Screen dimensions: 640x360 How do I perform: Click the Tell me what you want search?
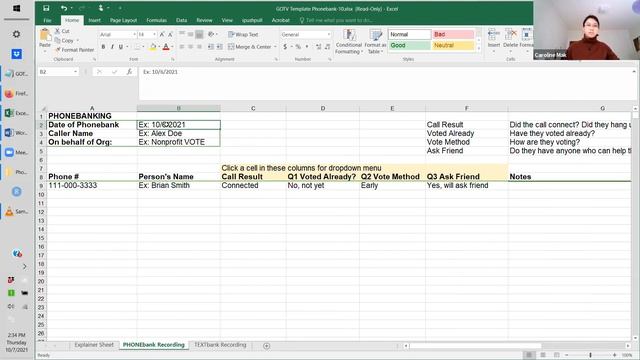(336, 20)
